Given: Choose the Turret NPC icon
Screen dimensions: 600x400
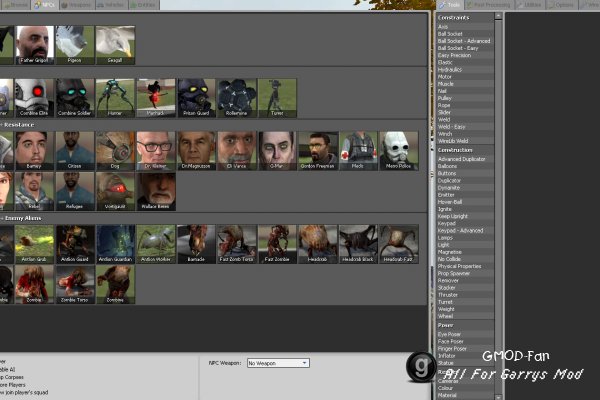Looking at the screenshot, I should [277, 98].
